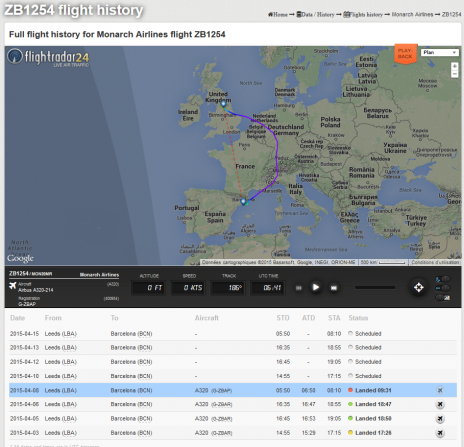Center map on aircraft with crosshair icon

419,287
